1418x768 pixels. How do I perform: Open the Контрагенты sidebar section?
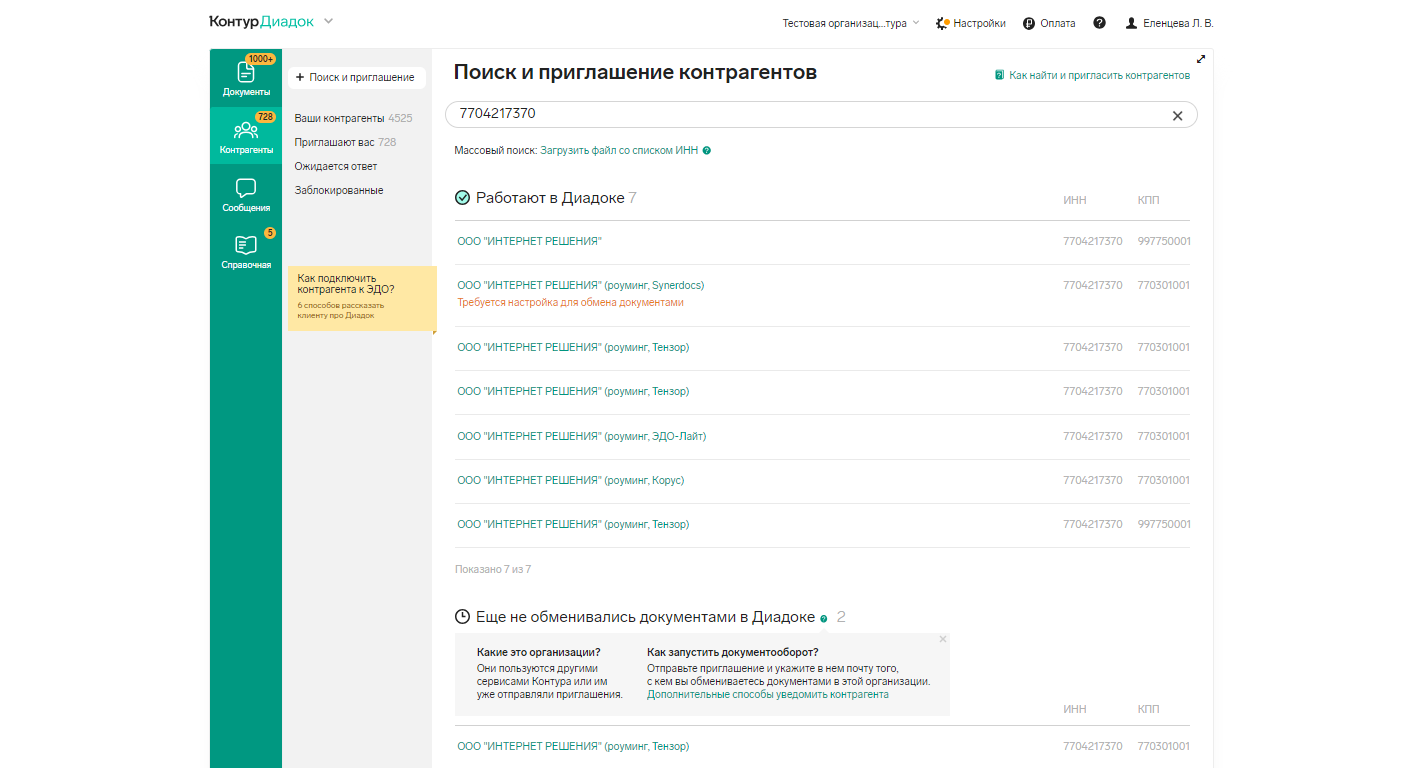(246, 136)
